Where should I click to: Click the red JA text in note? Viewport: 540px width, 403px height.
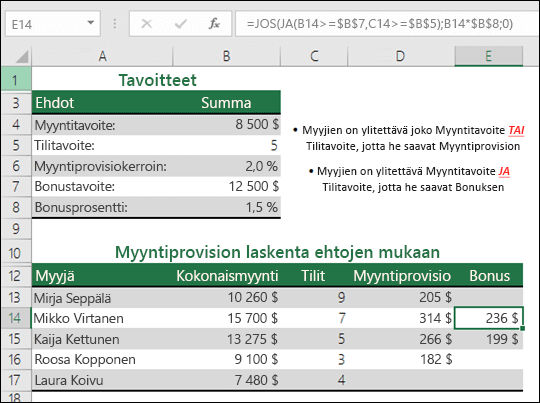(x=504, y=171)
